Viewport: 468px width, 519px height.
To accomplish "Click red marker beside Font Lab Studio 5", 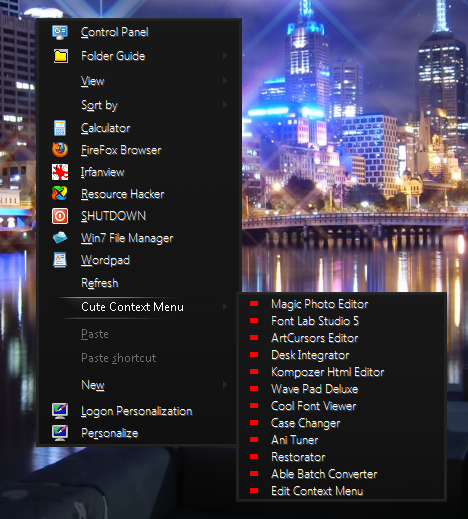I will tap(254, 321).
